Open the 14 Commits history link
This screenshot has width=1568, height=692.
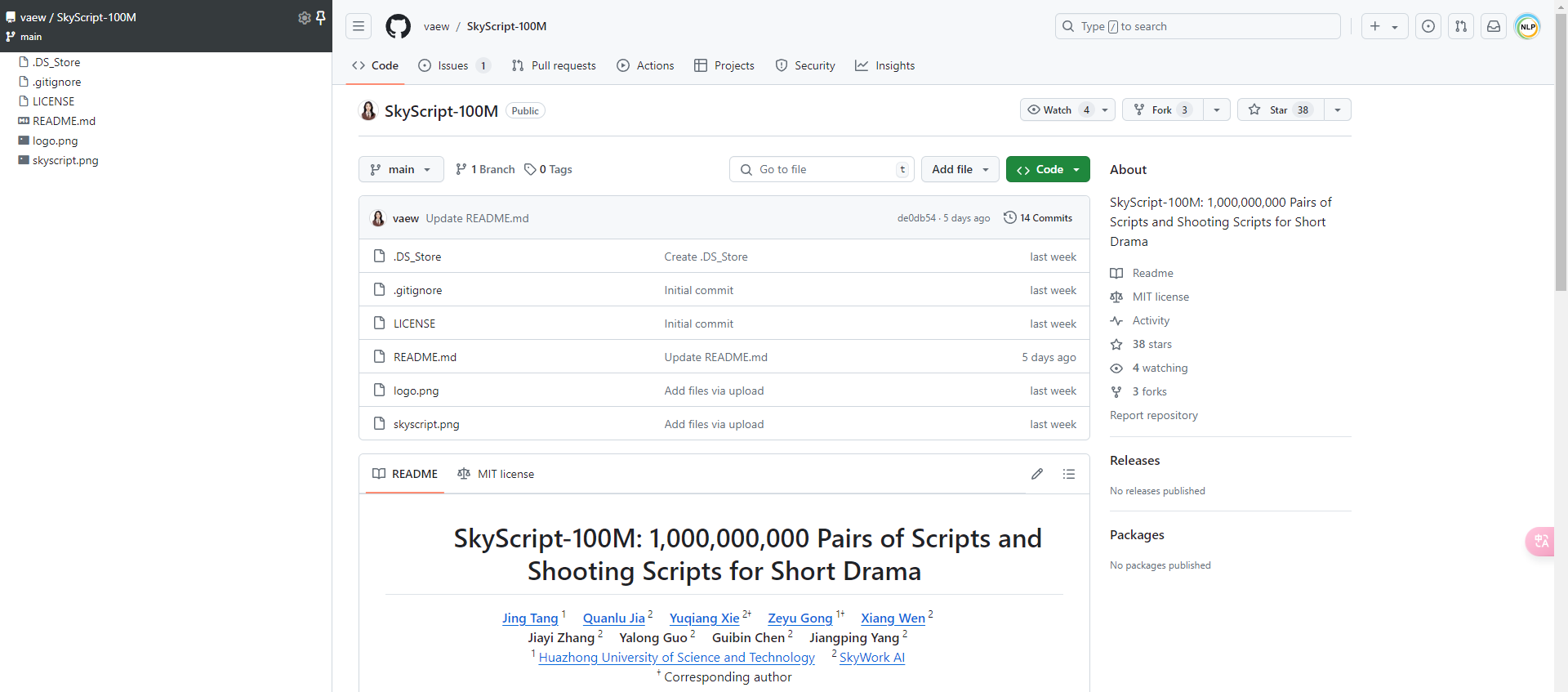[1038, 218]
